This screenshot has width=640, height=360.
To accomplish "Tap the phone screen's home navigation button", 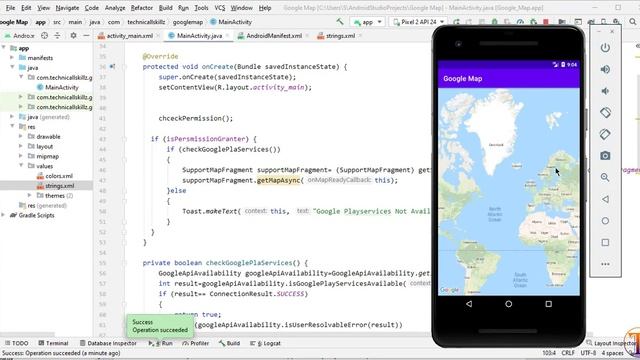I will click(509, 304).
